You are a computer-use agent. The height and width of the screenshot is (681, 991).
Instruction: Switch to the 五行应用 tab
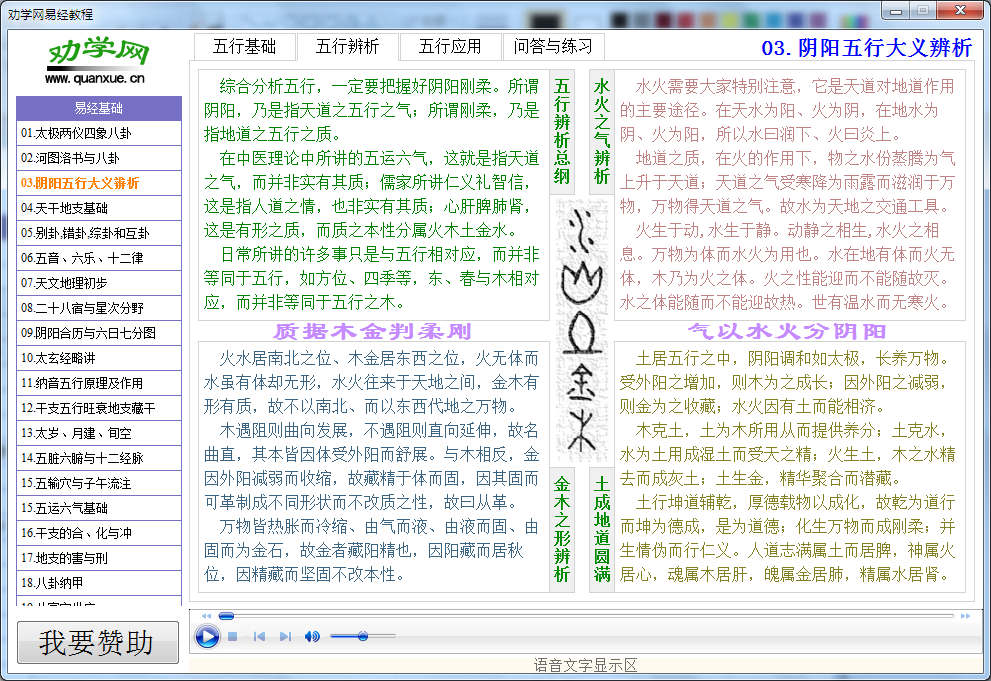(449, 46)
